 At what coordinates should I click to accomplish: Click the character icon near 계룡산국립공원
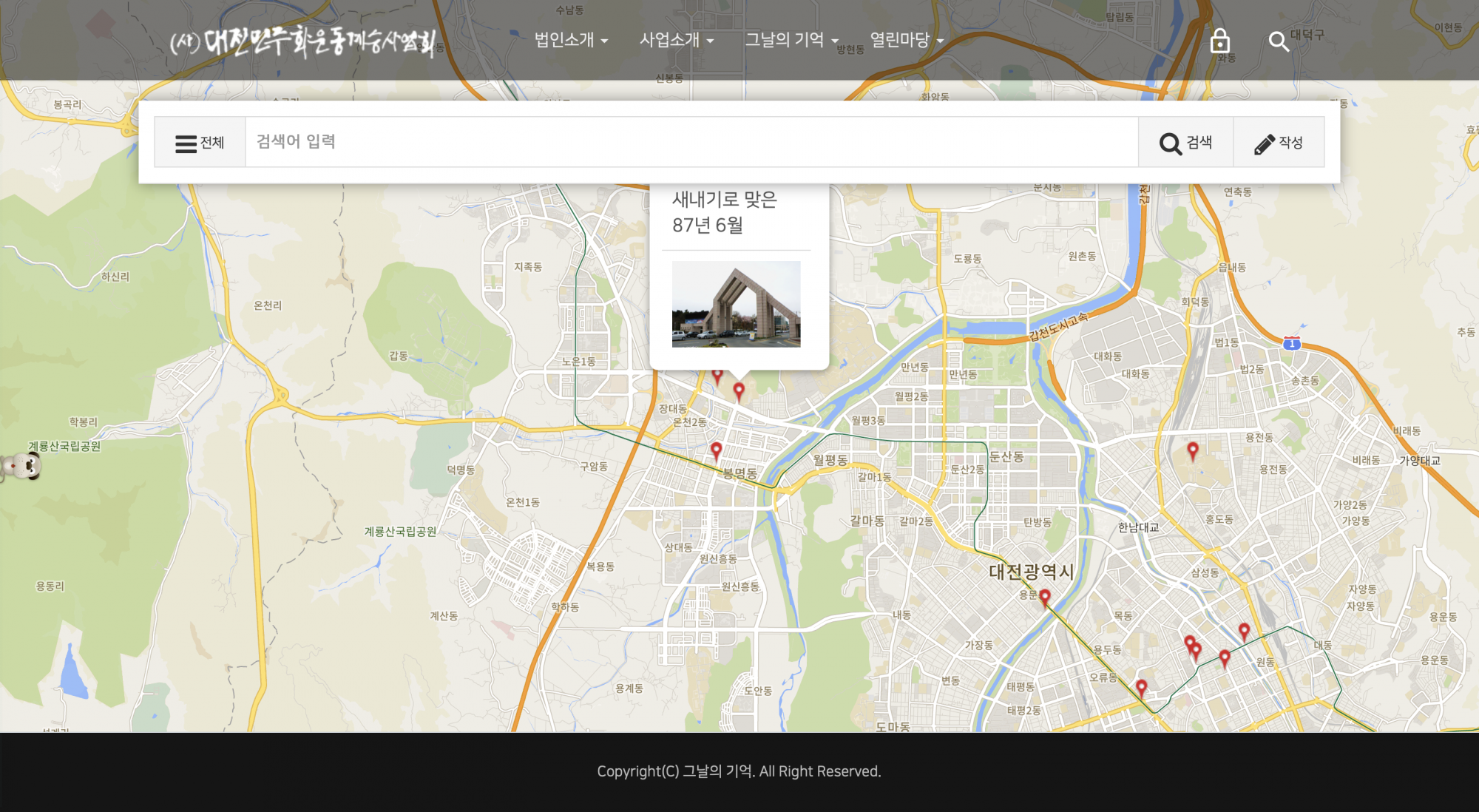[x=22, y=467]
